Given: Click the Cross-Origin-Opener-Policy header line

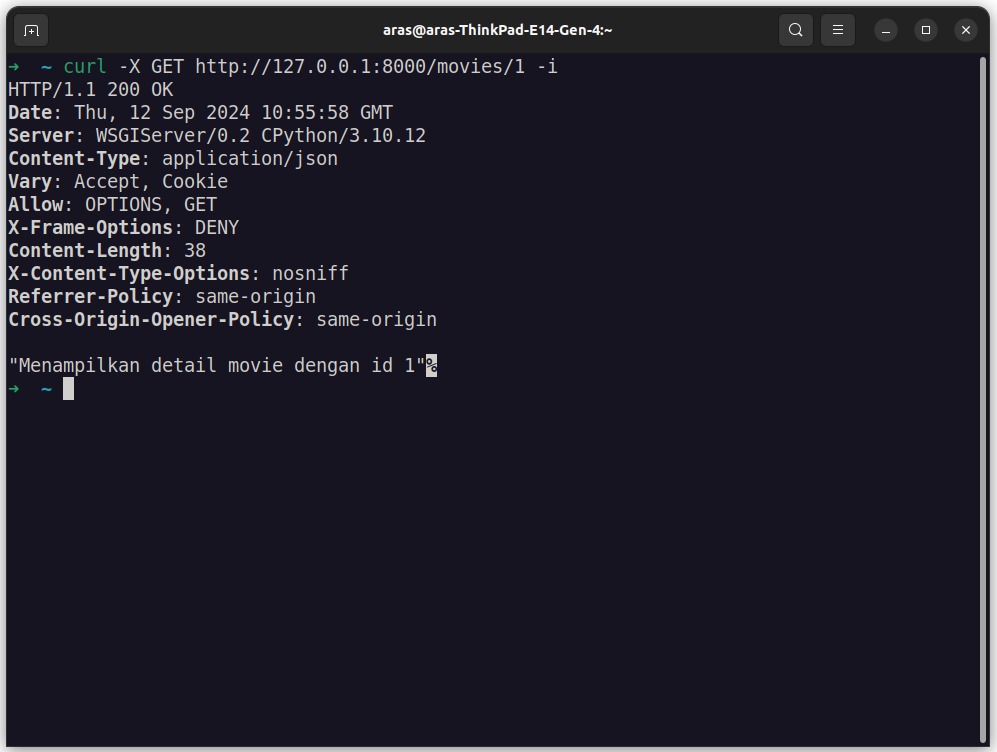Looking at the screenshot, I should pos(223,319).
